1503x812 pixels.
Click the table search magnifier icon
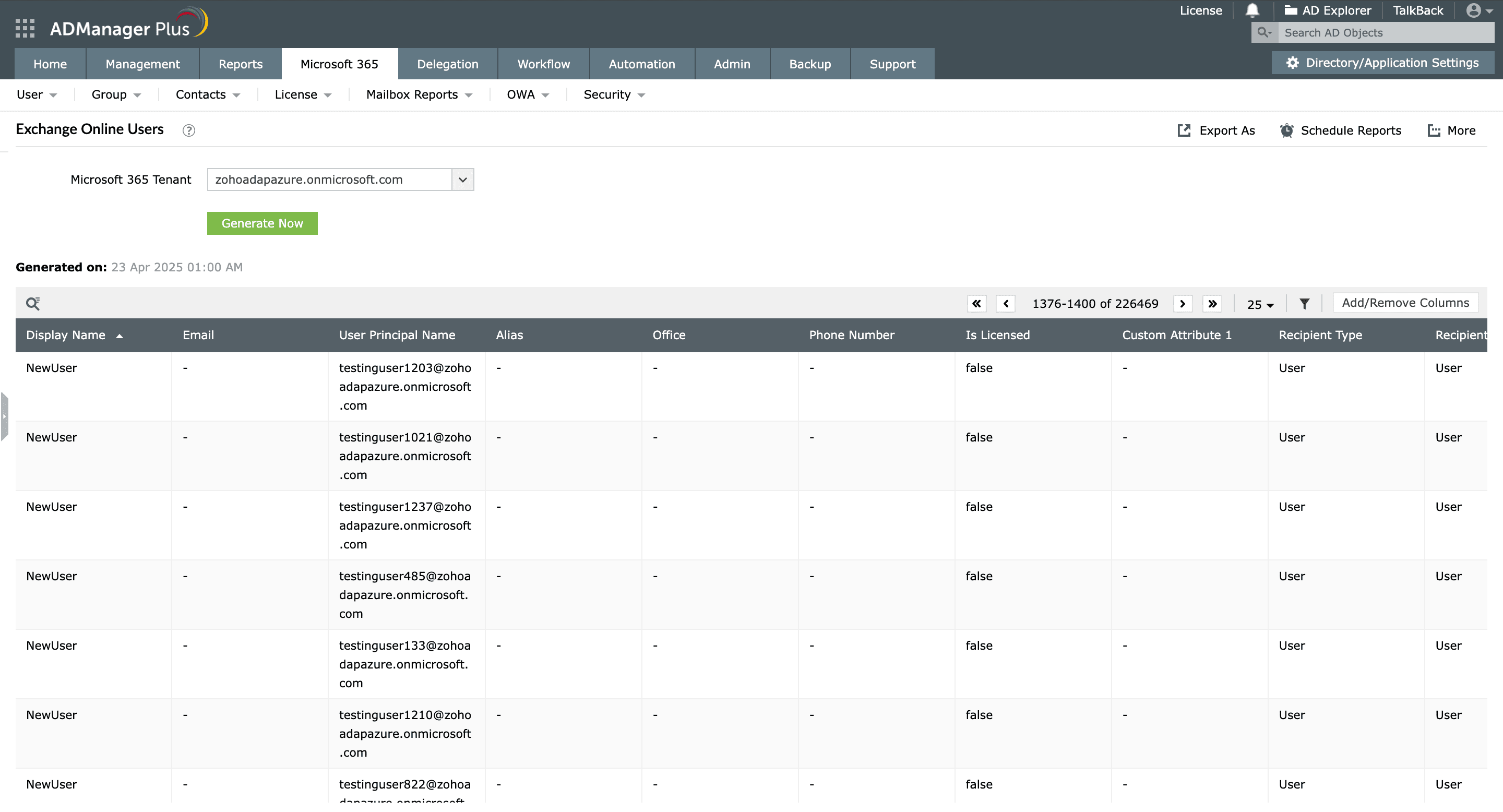coord(33,303)
